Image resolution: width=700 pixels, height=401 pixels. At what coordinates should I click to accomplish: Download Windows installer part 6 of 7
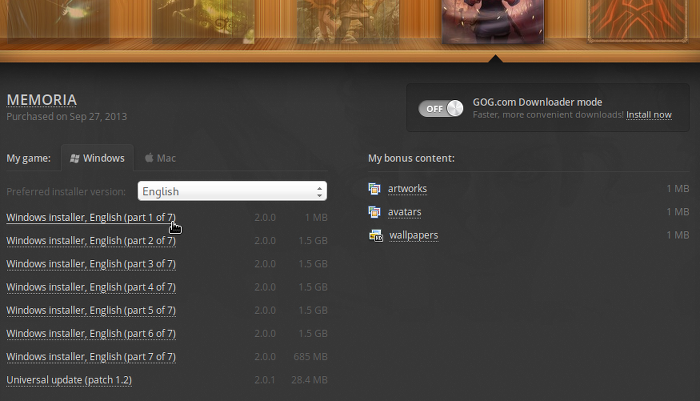point(91,334)
